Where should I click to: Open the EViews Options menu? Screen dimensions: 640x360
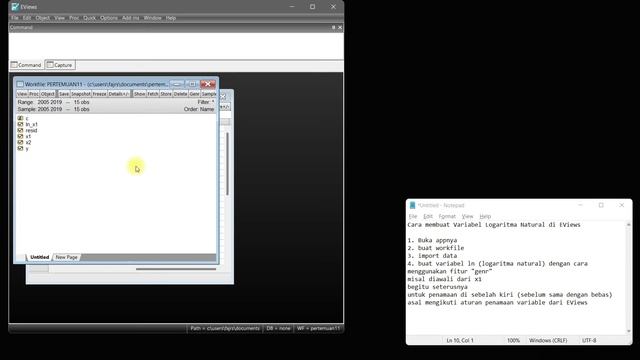[x=109, y=18]
